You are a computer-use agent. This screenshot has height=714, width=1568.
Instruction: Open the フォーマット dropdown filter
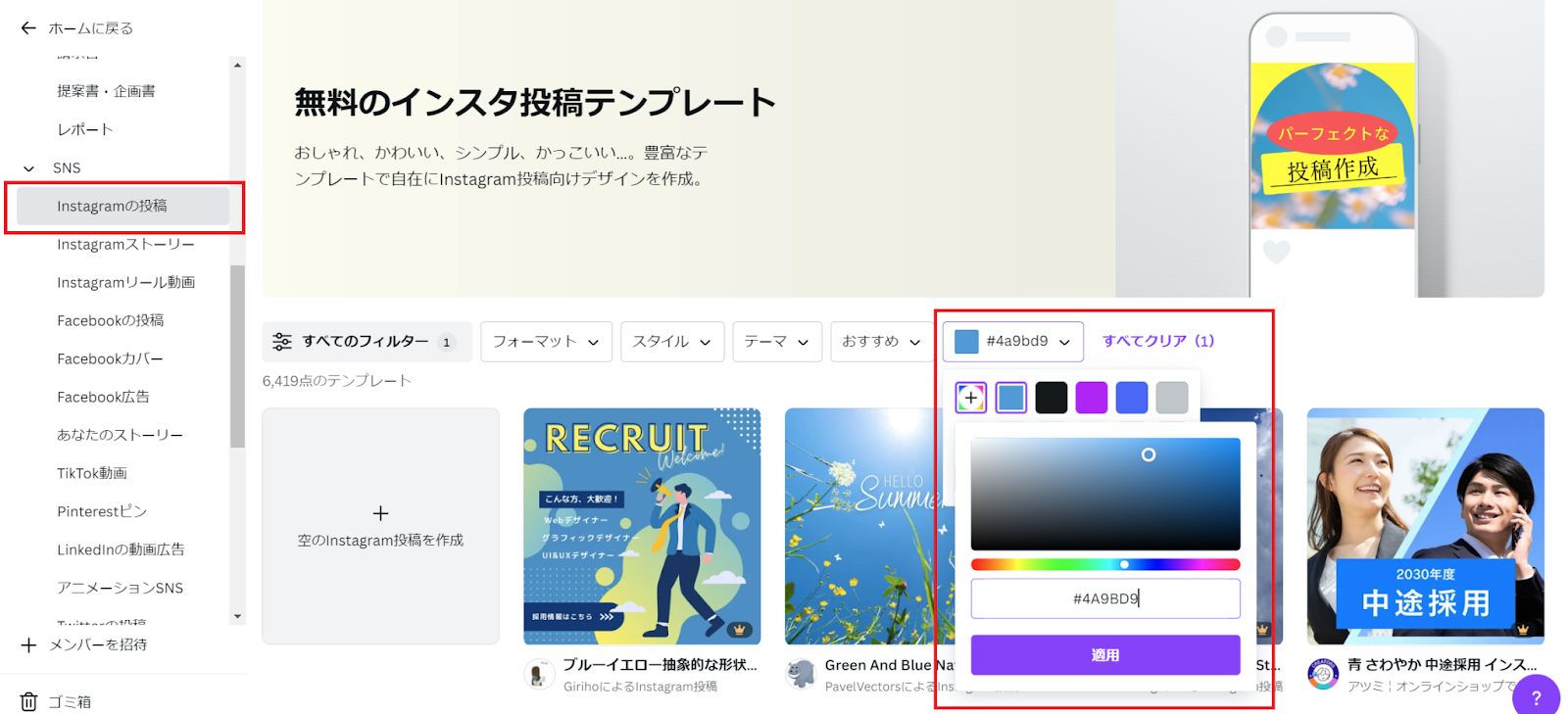point(546,342)
